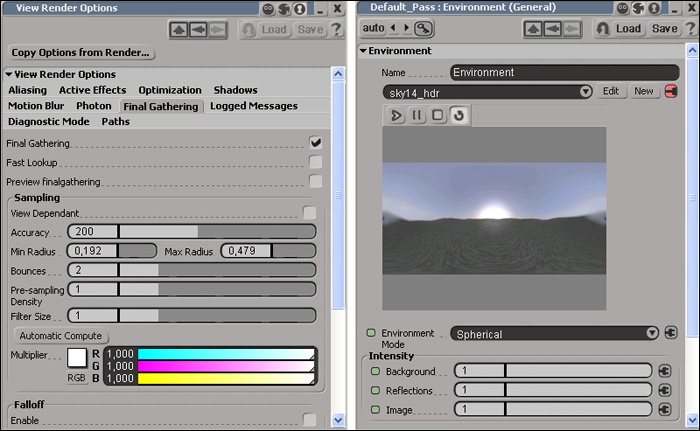Click revert icon beside Load in Environment window
The height and width of the screenshot is (431, 700).
pos(603,29)
